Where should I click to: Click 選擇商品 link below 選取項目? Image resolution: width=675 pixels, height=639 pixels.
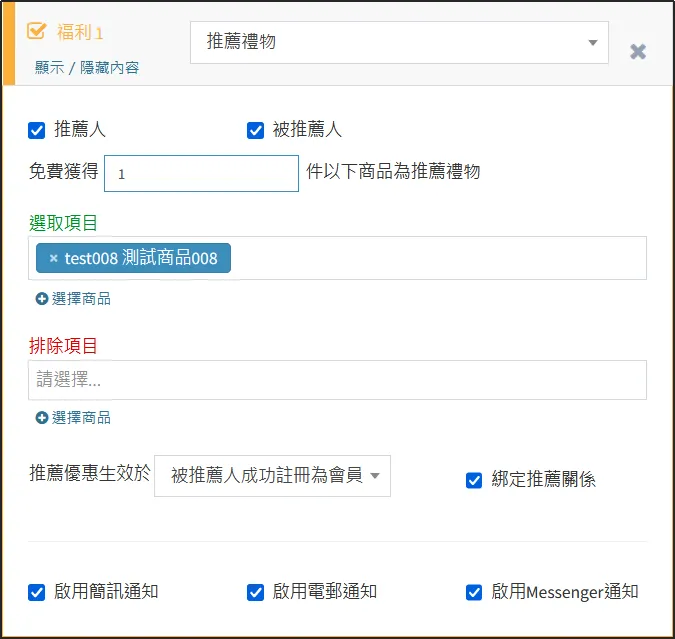(80, 299)
